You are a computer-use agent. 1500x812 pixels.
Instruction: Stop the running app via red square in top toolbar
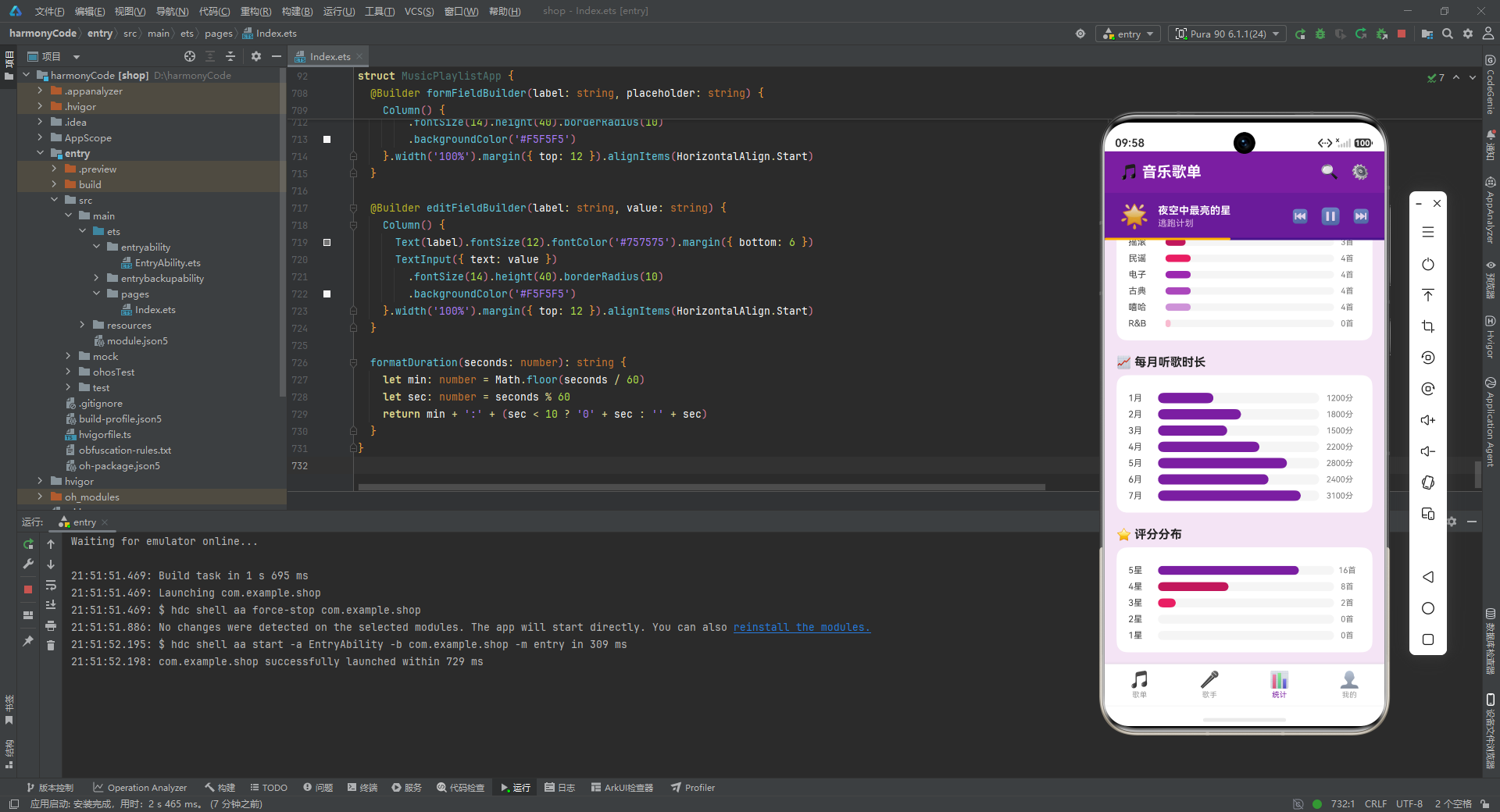[x=1402, y=34]
